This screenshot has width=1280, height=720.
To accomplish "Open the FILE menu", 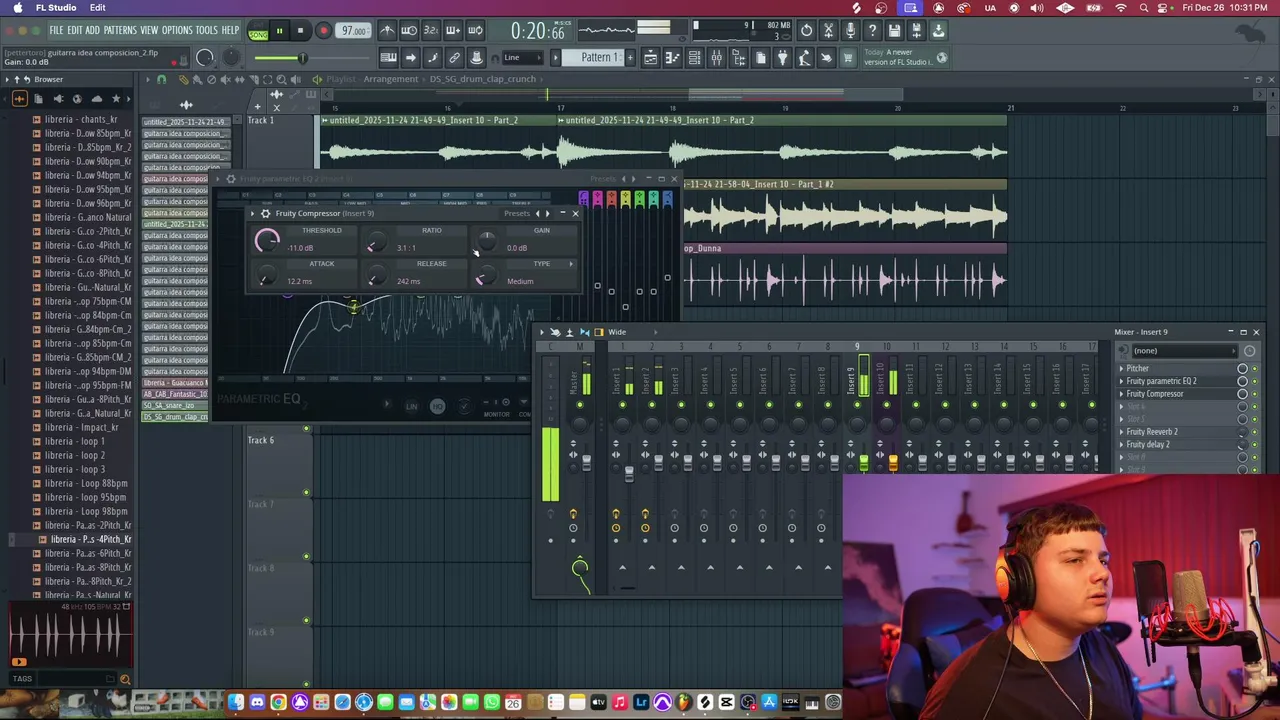I will [x=56, y=30].
